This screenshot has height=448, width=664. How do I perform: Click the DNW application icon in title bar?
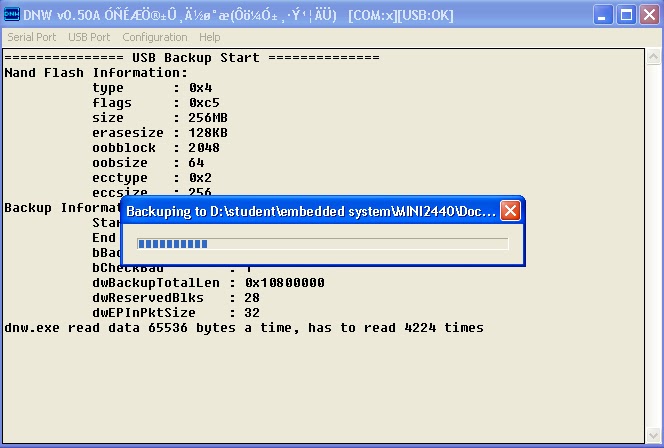click(x=11, y=14)
